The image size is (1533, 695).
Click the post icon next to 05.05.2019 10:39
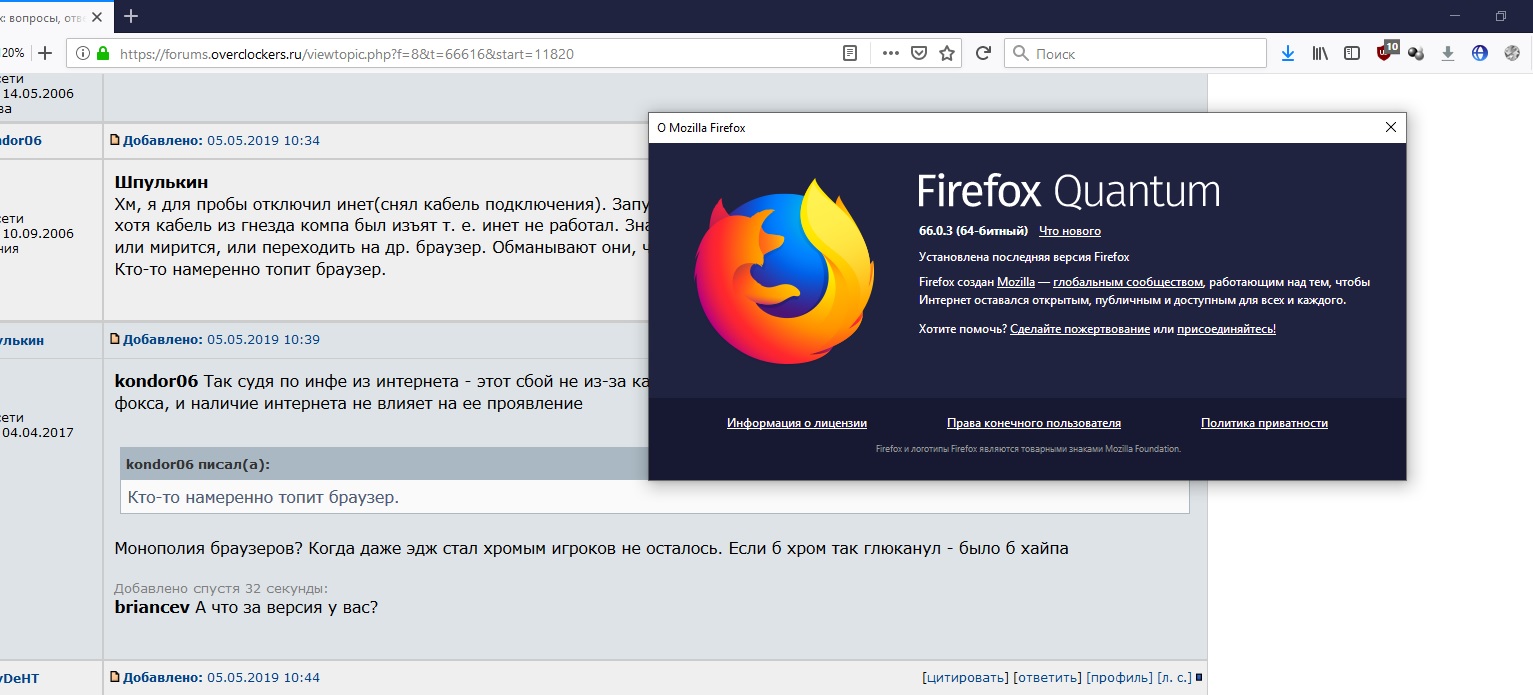(115, 340)
